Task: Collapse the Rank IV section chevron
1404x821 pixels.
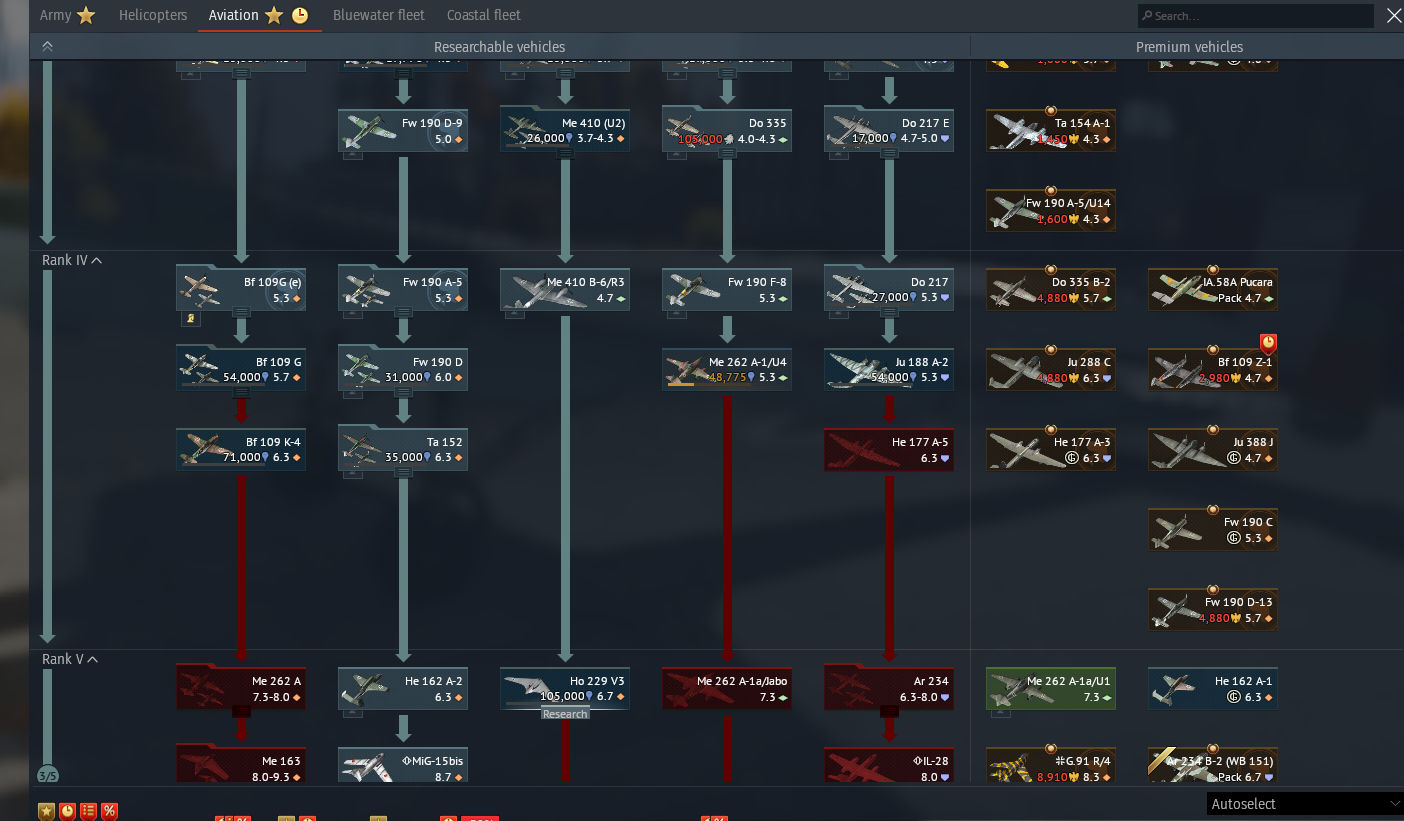Action: [x=97, y=260]
